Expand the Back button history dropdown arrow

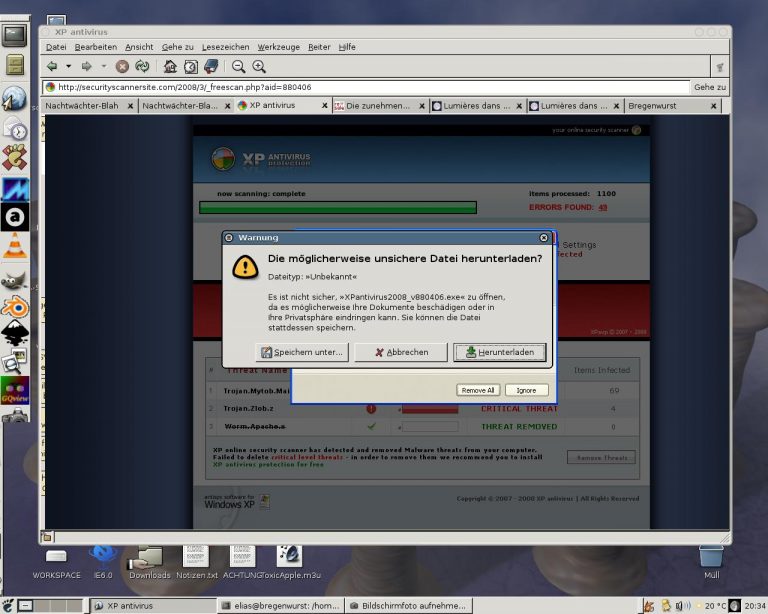pos(69,66)
